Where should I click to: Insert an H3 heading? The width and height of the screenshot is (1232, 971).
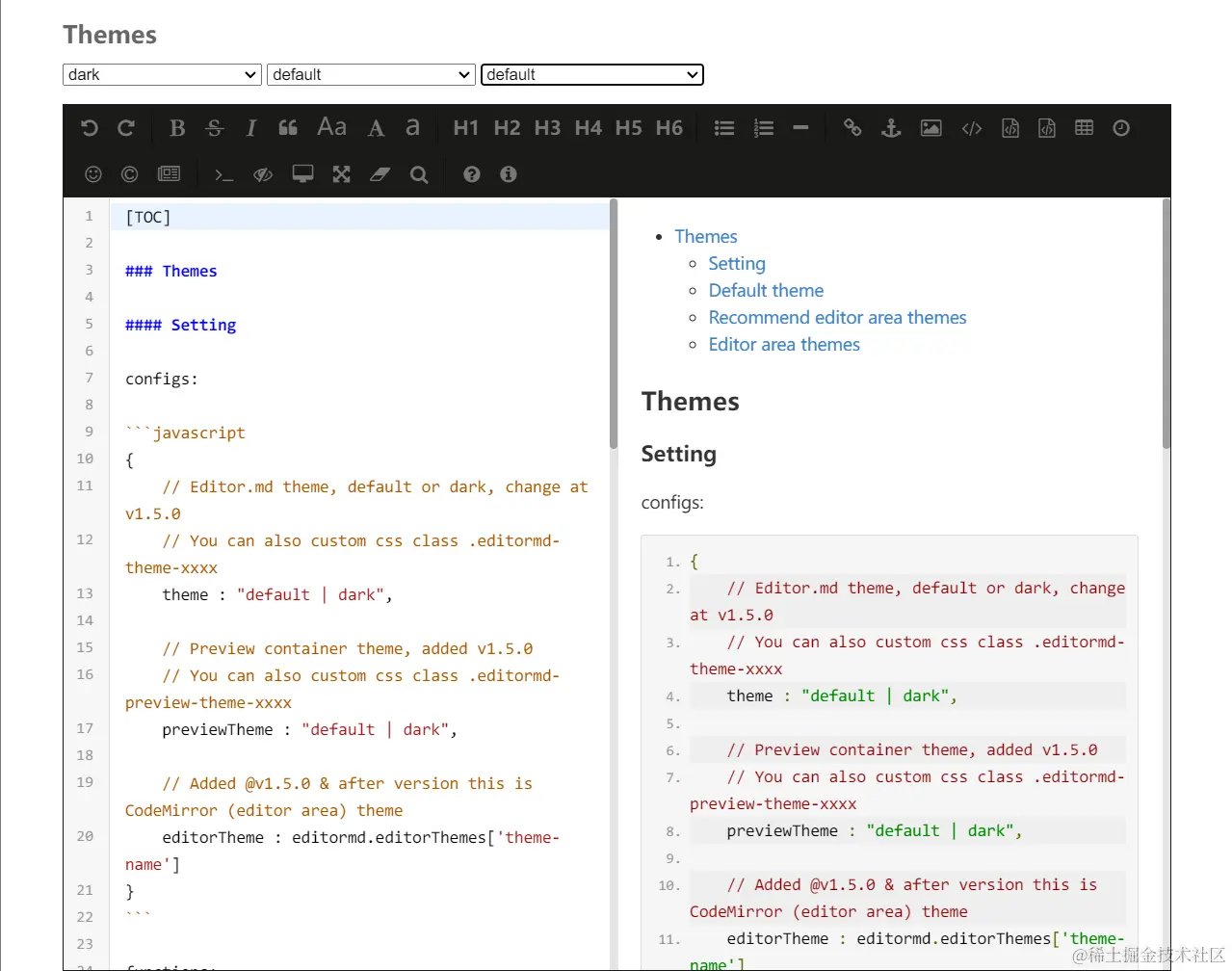547,128
